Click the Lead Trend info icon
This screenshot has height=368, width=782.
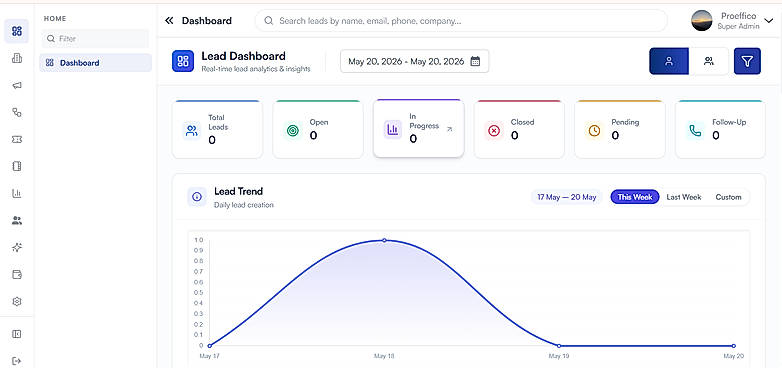point(197,197)
